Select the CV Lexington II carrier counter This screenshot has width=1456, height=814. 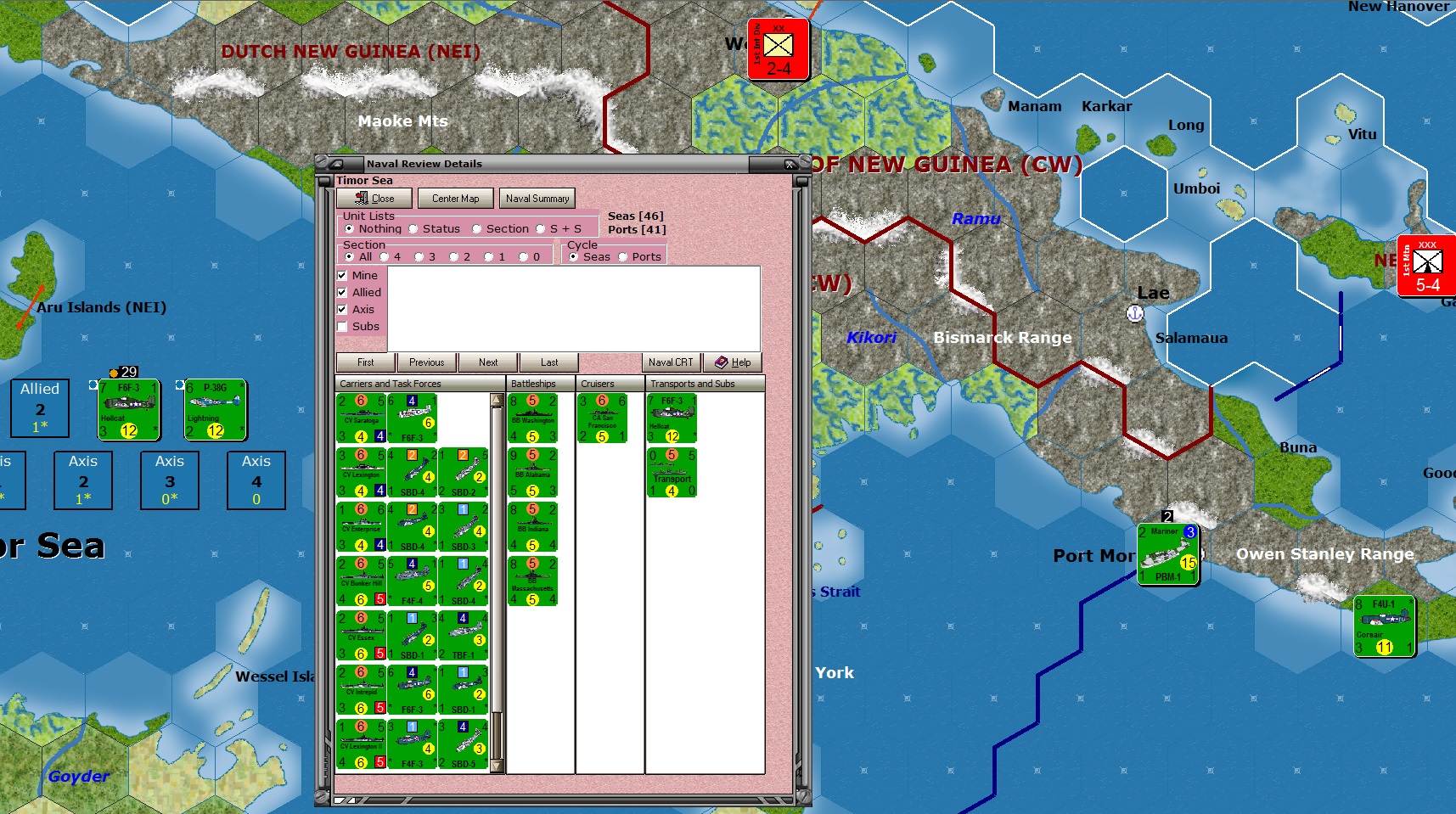[x=362, y=744]
